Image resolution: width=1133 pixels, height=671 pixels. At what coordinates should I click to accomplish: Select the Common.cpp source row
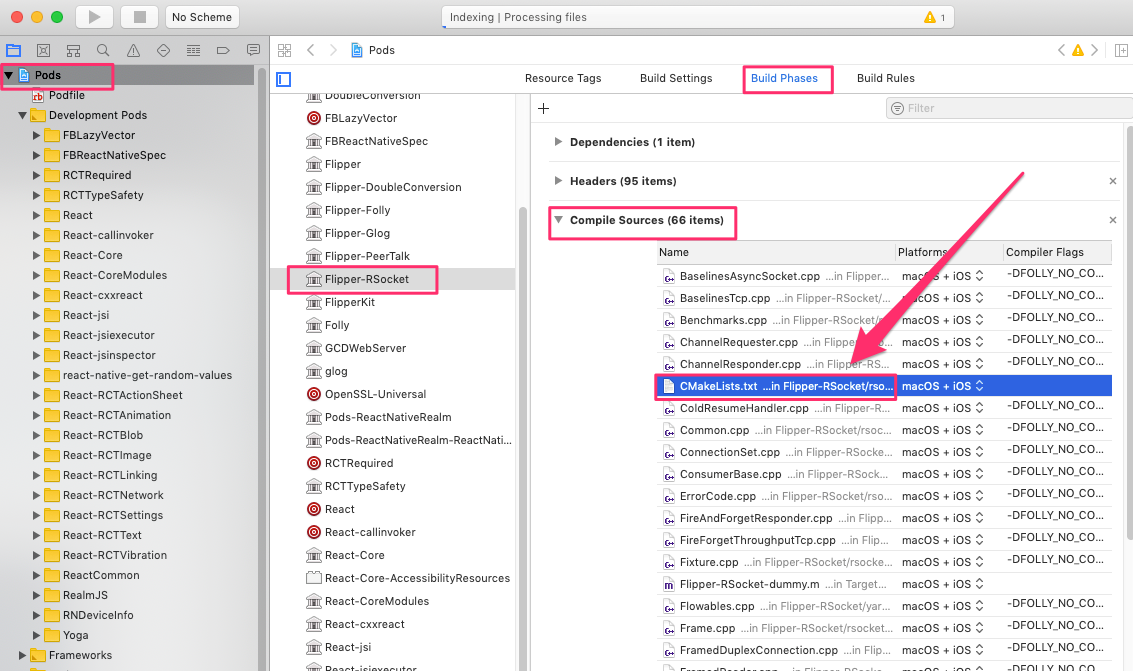click(x=884, y=430)
